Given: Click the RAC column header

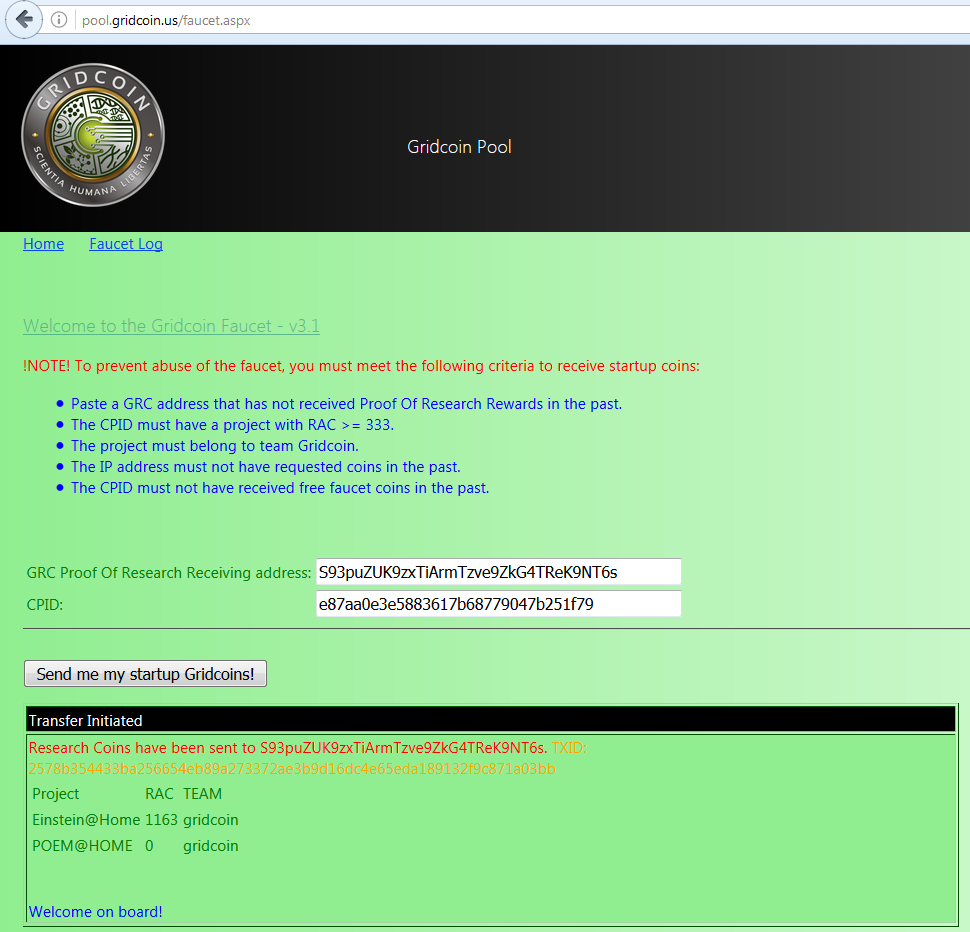Looking at the screenshot, I should point(159,794).
